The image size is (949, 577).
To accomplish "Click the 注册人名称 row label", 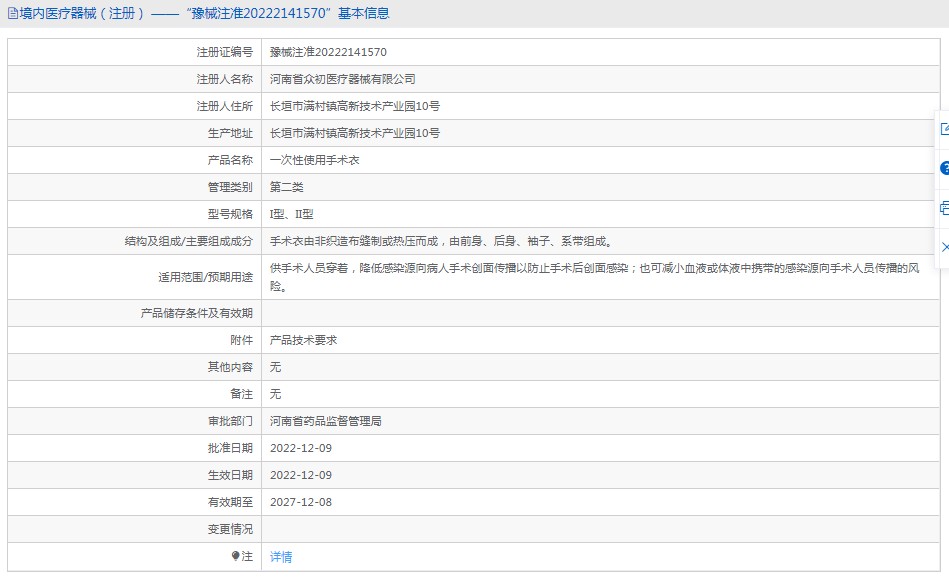I will click(x=225, y=79).
